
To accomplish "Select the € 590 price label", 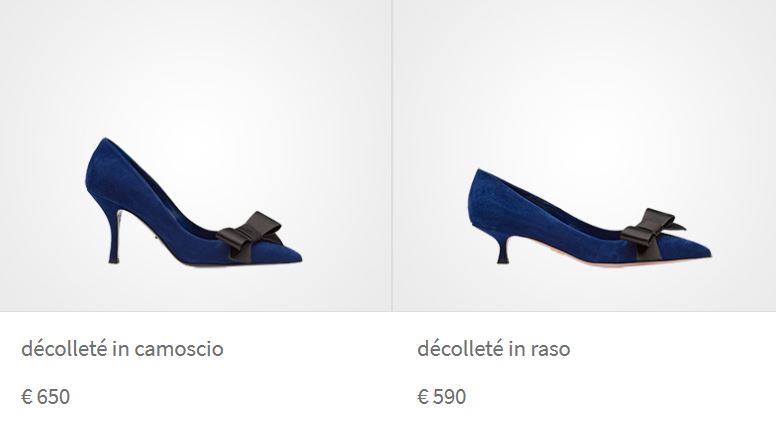I will pos(441,396).
